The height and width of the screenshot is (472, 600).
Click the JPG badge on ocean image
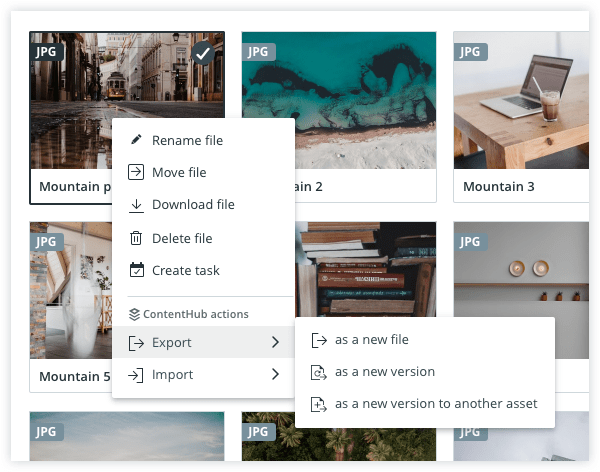click(259, 52)
